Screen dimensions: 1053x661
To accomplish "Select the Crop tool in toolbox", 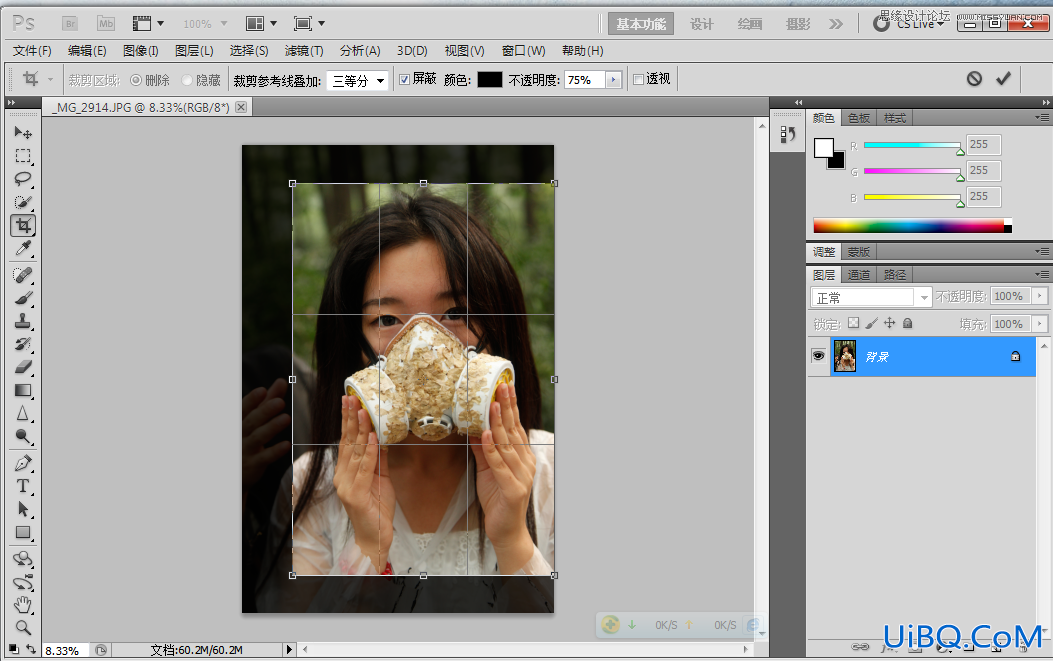I will (23, 226).
